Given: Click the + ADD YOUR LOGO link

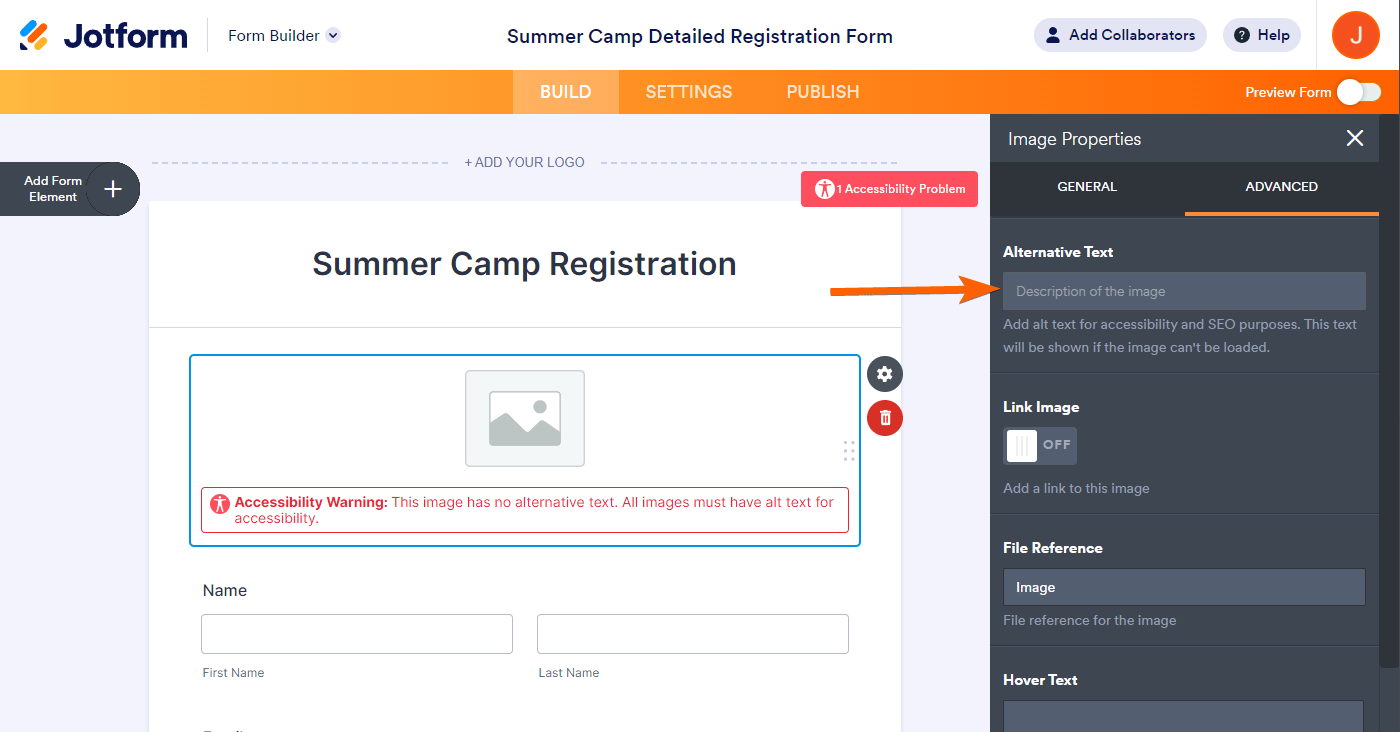Looking at the screenshot, I should coord(525,162).
